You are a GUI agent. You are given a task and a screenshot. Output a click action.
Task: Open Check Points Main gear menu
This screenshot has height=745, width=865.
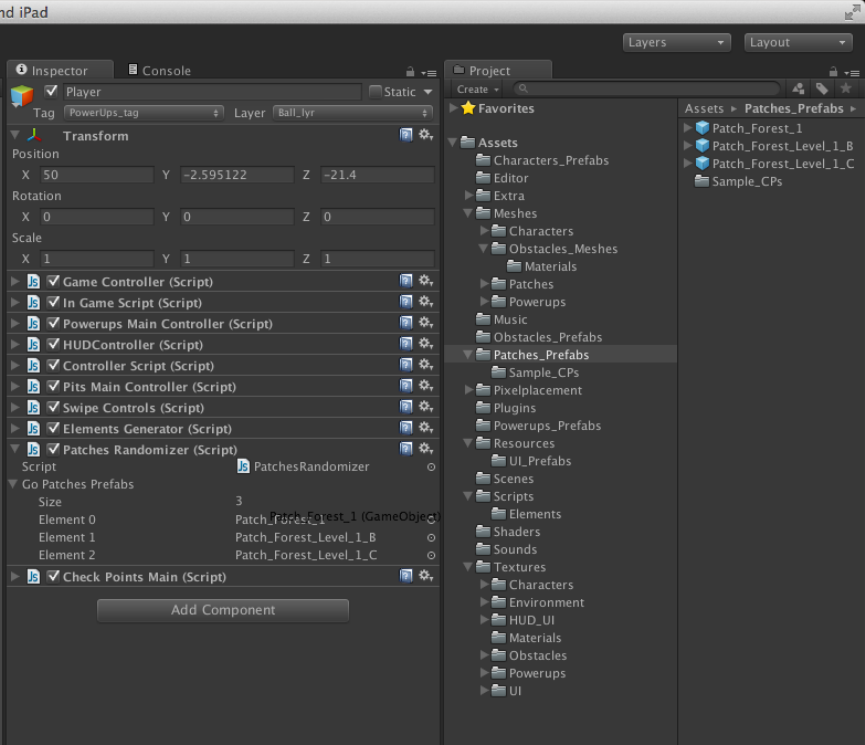pyautogui.click(x=425, y=576)
